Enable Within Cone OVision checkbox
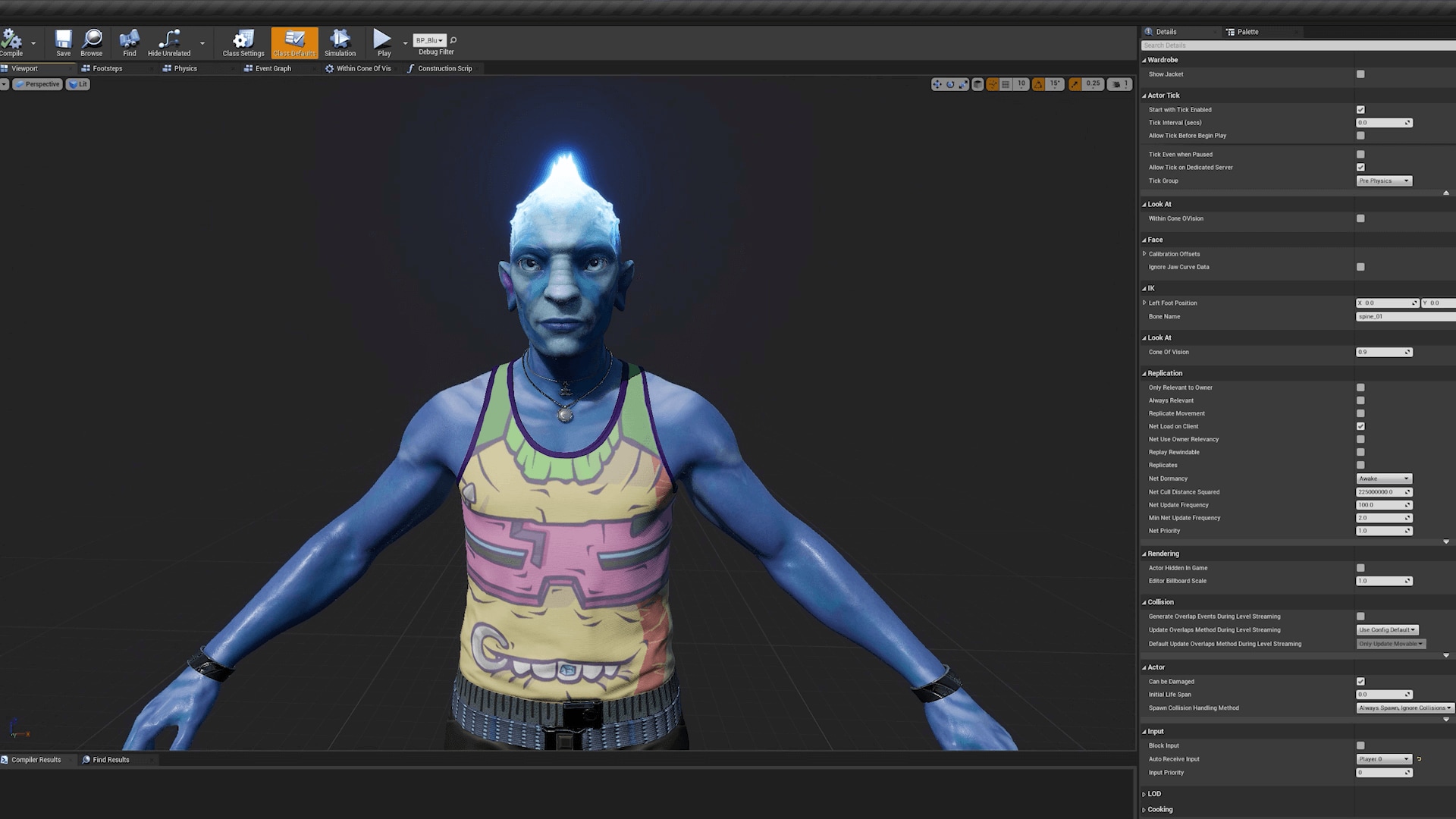The width and height of the screenshot is (1456, 819). 1360,218
